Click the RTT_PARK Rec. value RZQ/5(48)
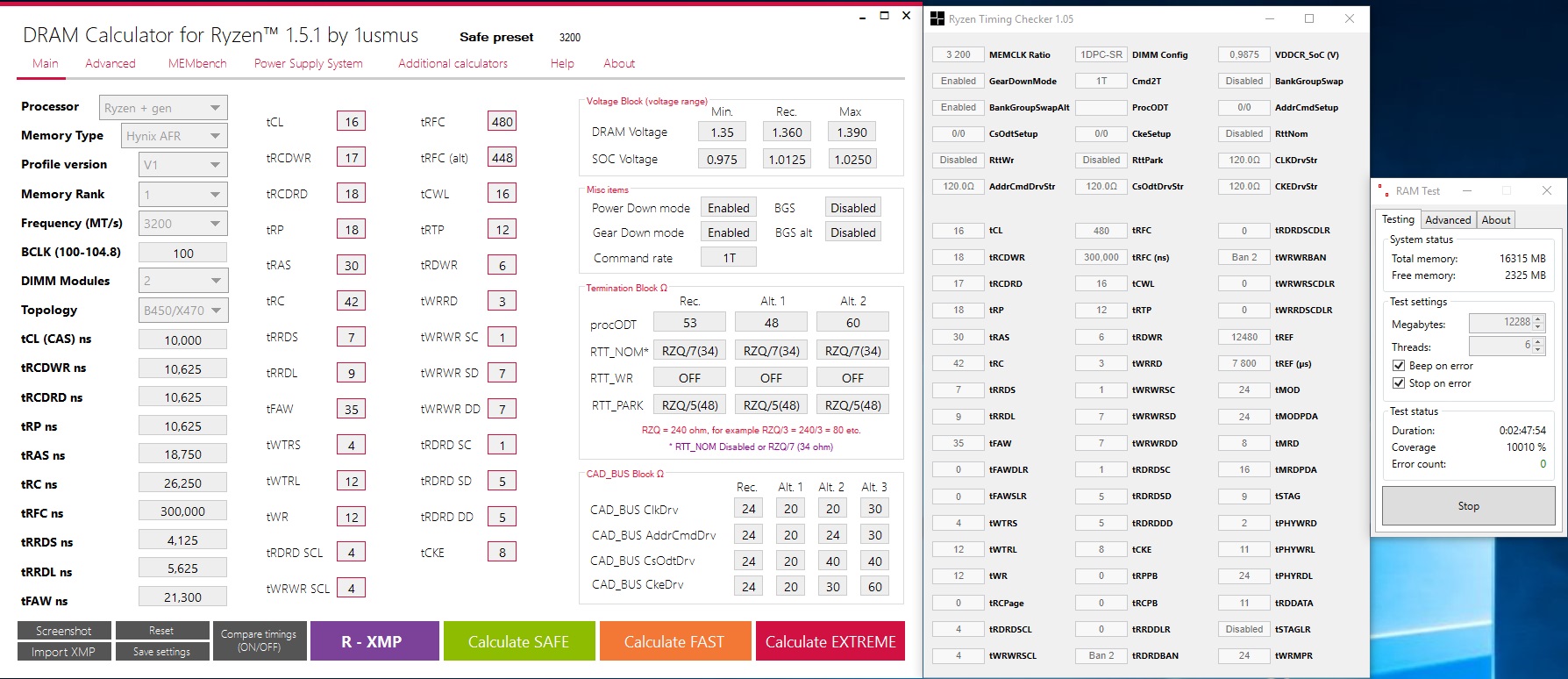1568x679 pixels. (x=690, y=405)
